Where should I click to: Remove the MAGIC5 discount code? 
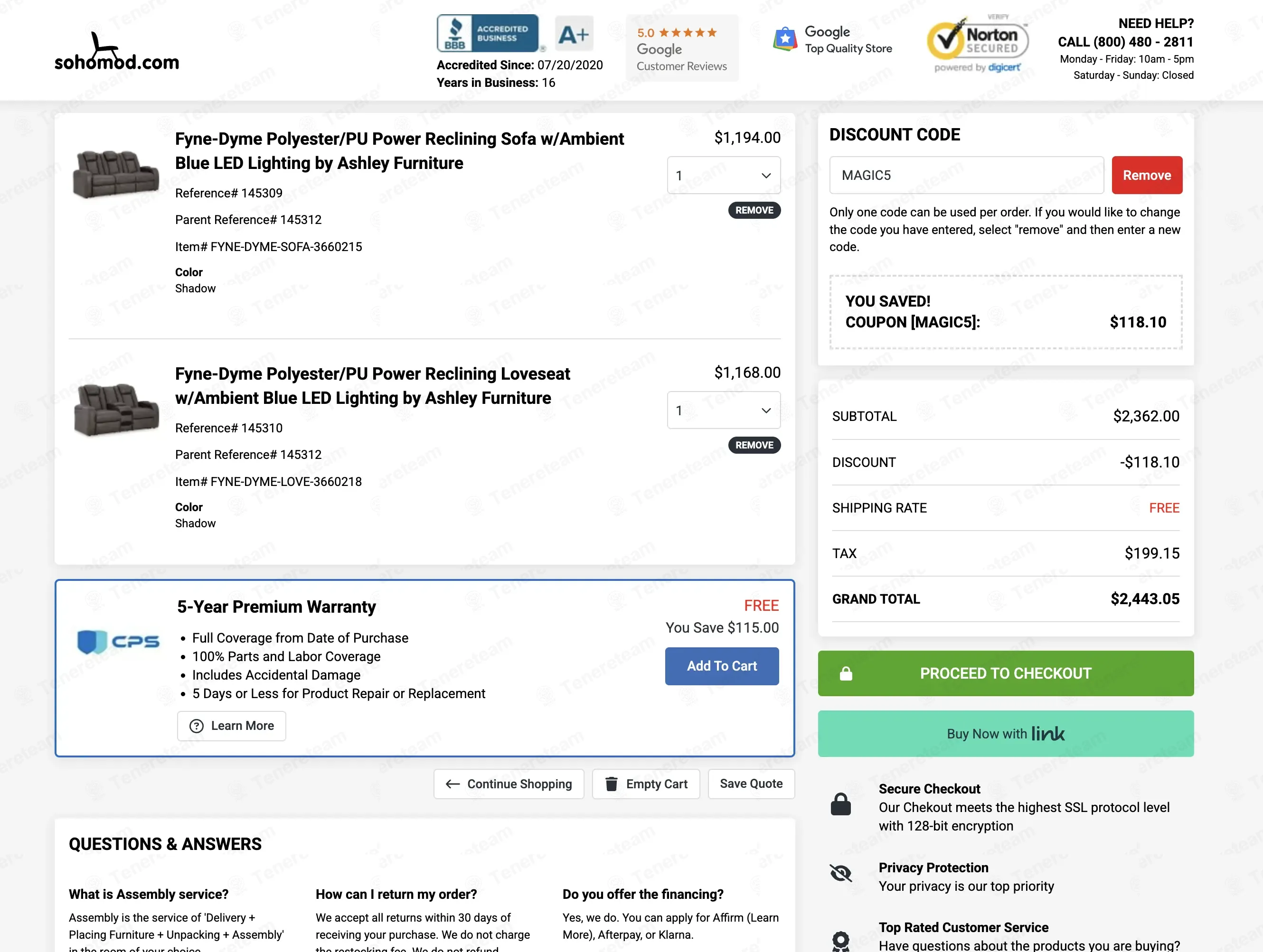click(x=1147, y=175)
